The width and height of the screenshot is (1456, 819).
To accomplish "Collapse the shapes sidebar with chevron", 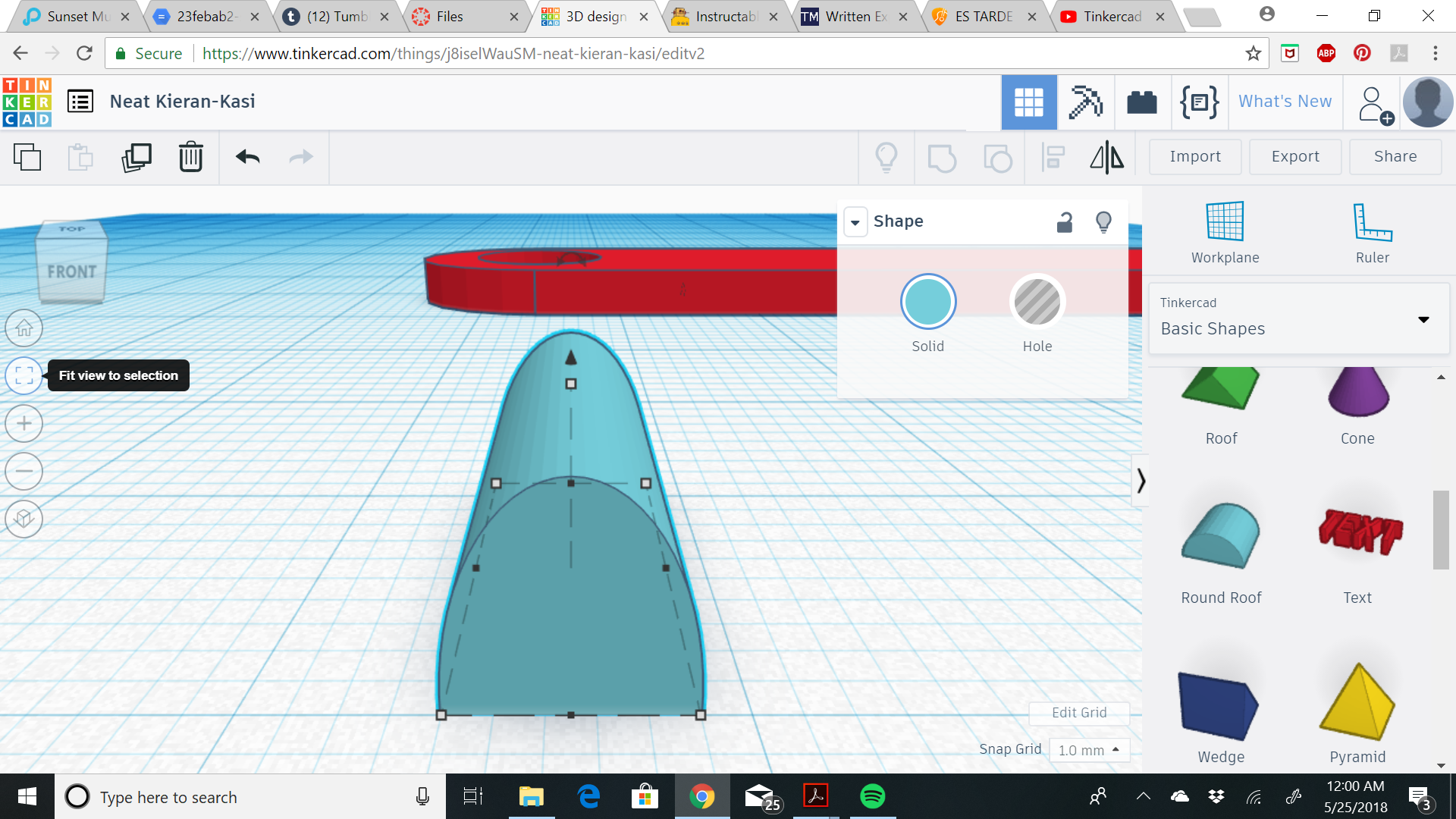I will [x=1140, y=481].
